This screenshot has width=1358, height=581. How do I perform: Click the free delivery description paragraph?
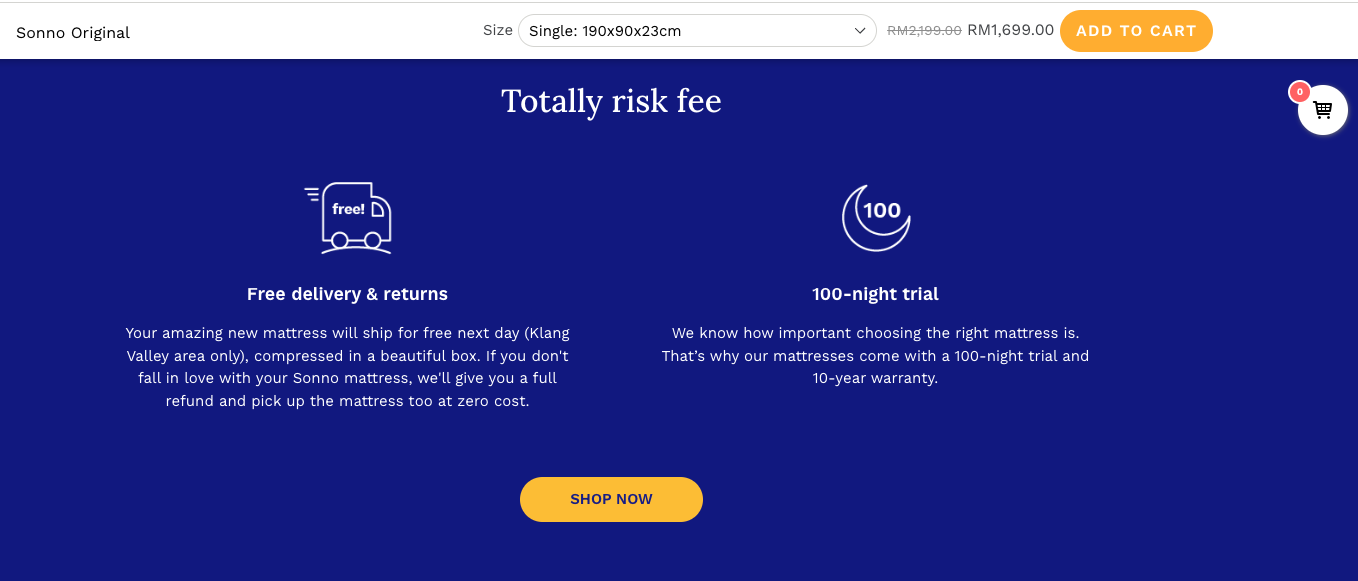coord(347,367)
